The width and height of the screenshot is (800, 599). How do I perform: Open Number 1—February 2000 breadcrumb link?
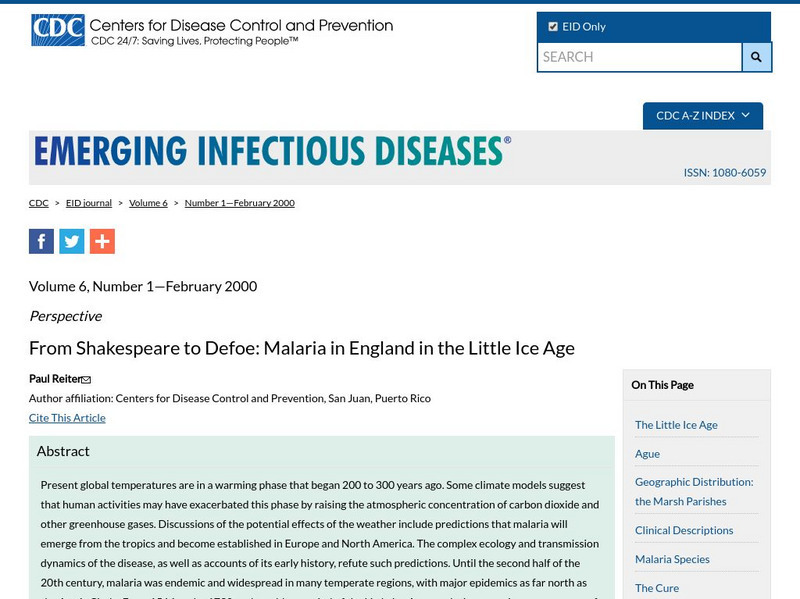(x=239, y=203)
